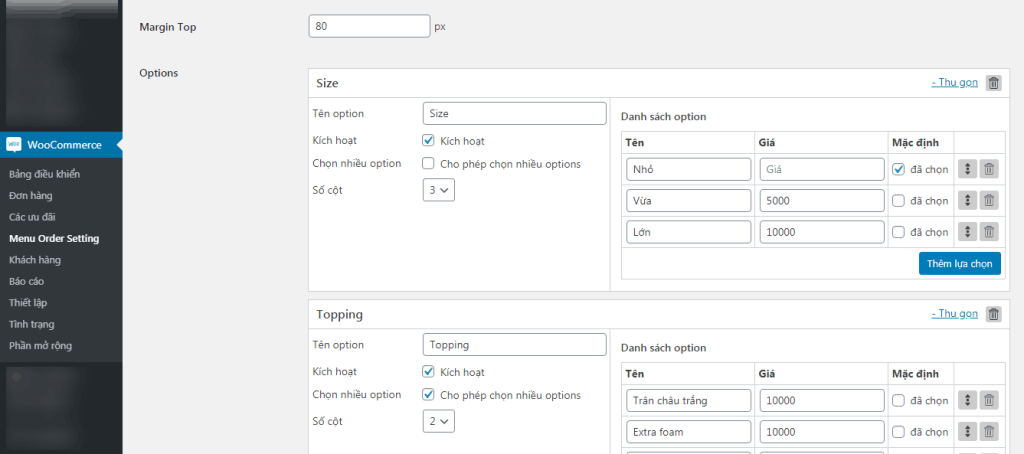The image size is (1024, 454).
Task: Remove the Vừa row using trash icon
Action: [x=988, y=201]
